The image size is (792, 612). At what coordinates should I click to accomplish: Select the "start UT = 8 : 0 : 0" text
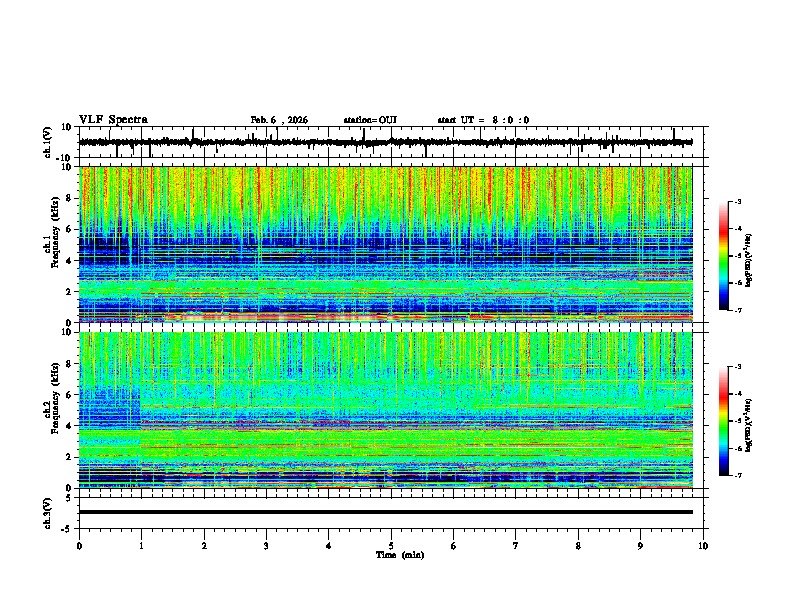[483, 120]
